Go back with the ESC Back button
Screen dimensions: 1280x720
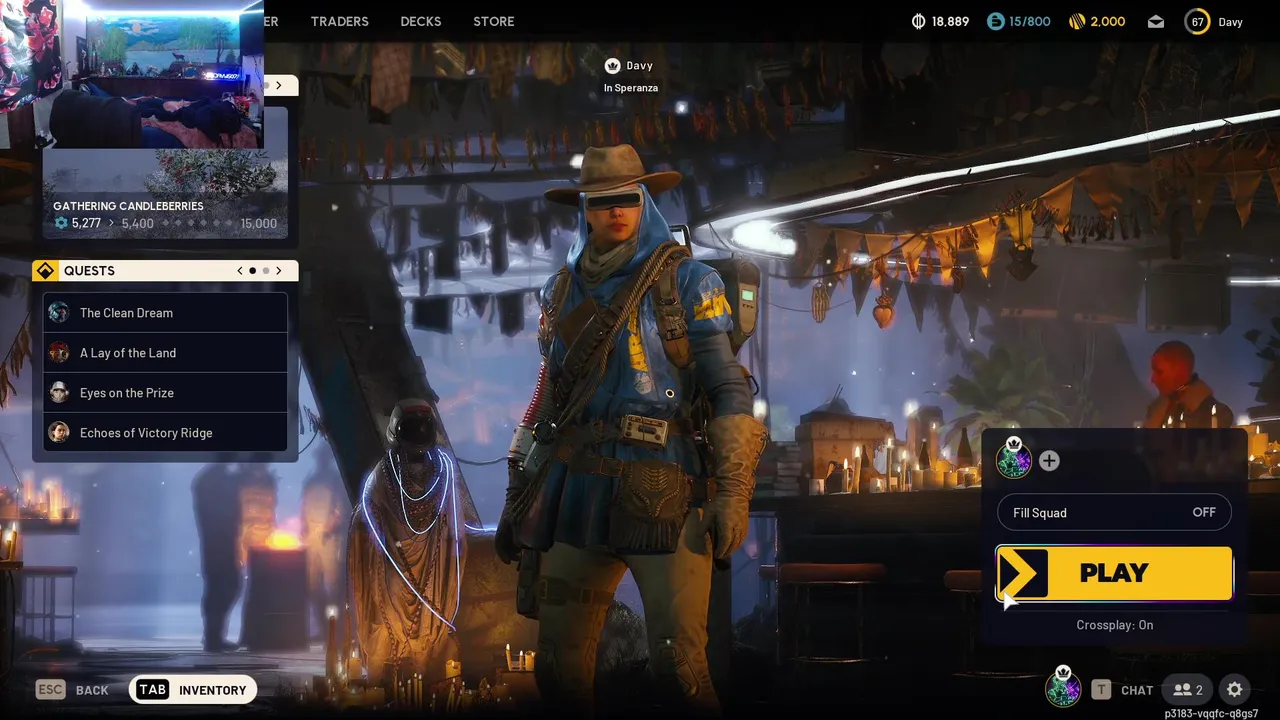72,690
